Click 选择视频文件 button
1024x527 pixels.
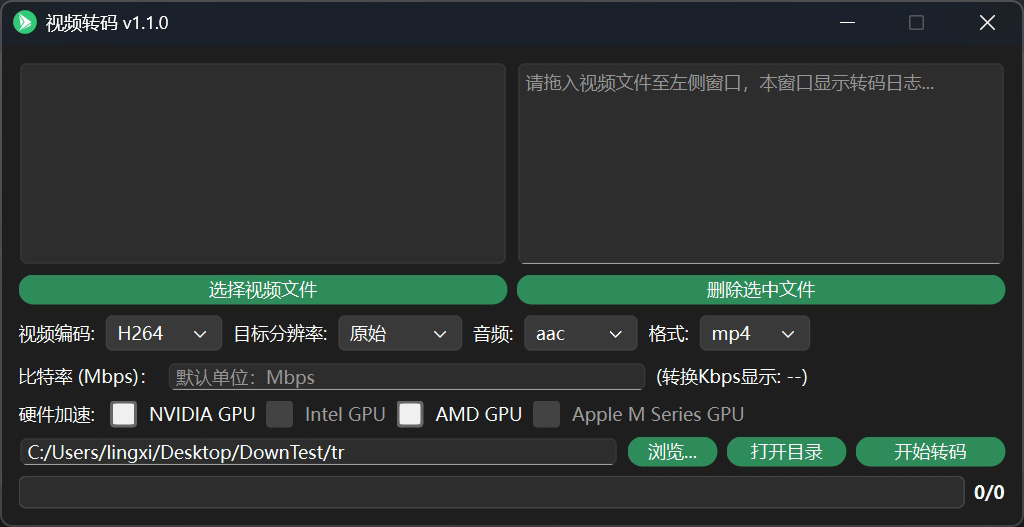[x=263, y=289]
